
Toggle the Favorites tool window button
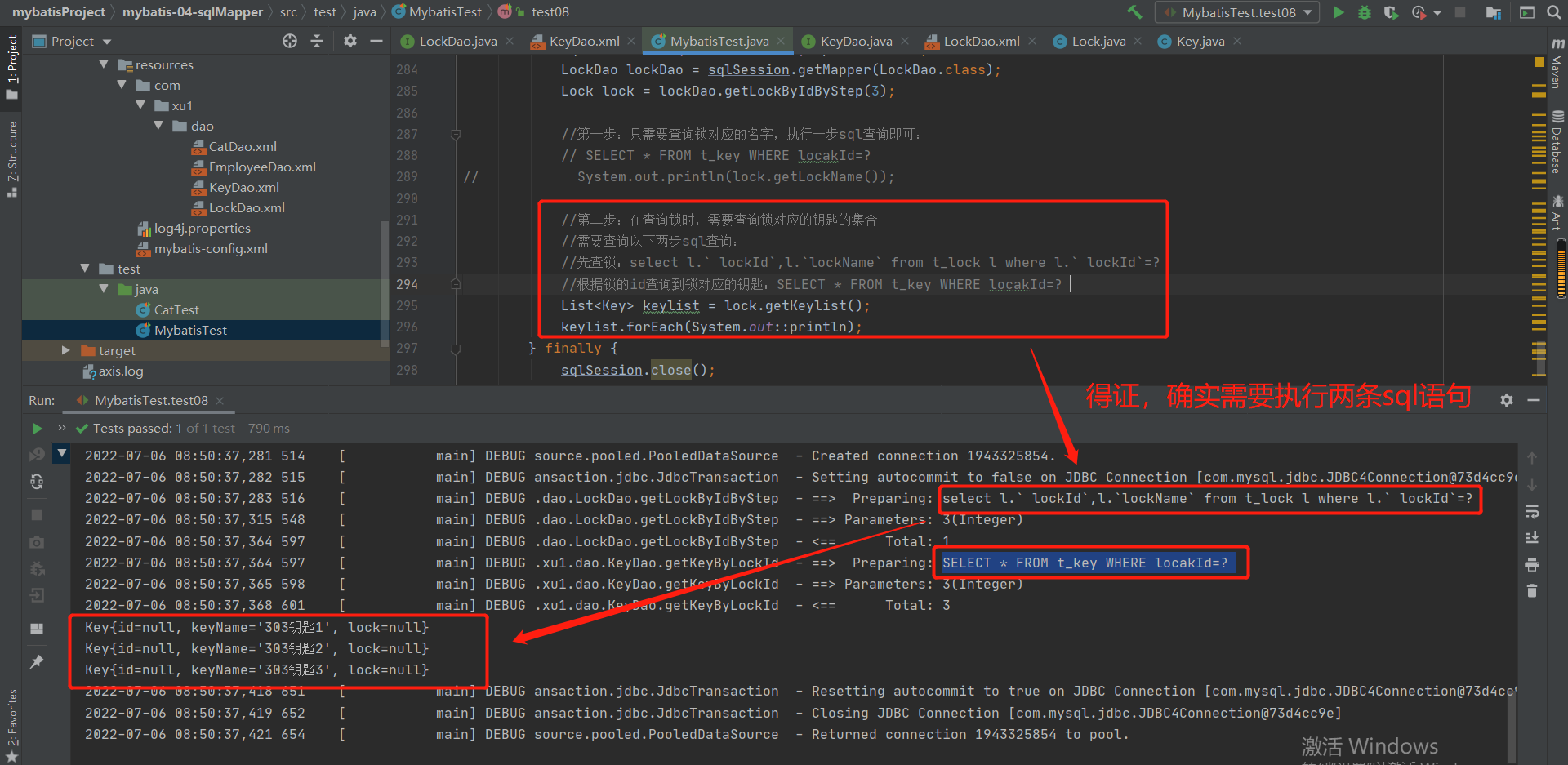11,726
